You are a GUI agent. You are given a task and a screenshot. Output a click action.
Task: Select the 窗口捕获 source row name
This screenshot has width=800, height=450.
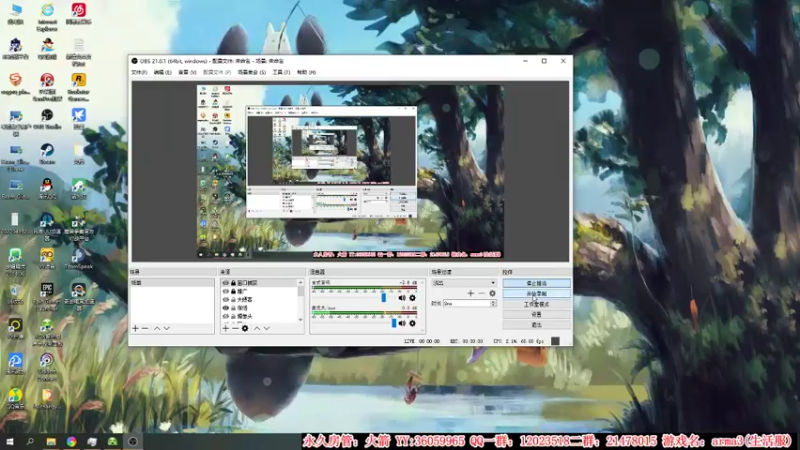pyautogui.click(x=247, y=283)
